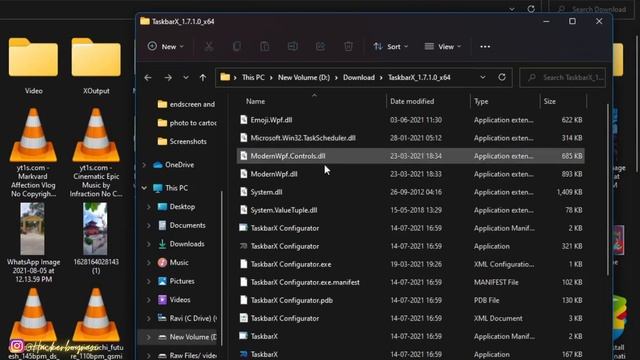Image resolution: width=640 pixels, height=360 pixels.
Task: Click TaskbarX_1.7.1.0_x64 breadcrumb
Action: pyautogui.click(x=419, y=78)
